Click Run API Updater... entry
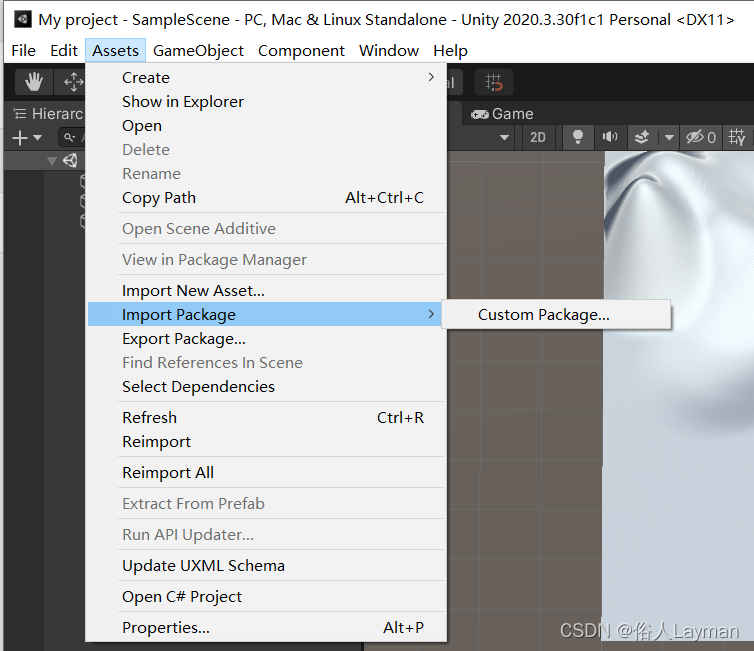754x651 pixels. click(x=264, y=535)
